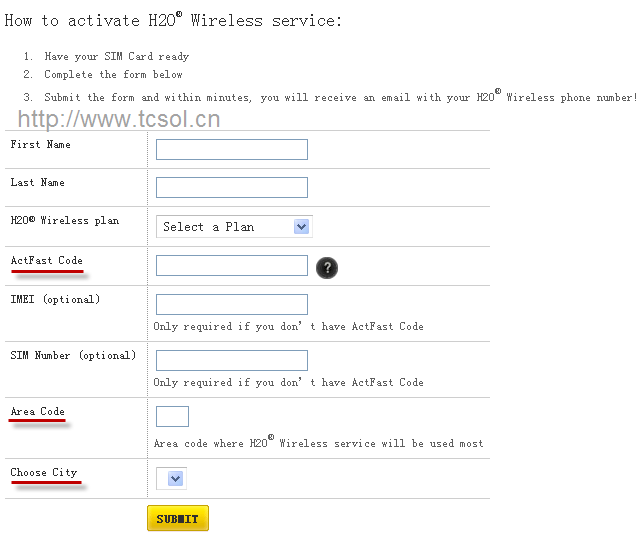The height and width of the screenshot is (540, 641).
Task: Click the underlined ActFast Code label
Action: 47,261
